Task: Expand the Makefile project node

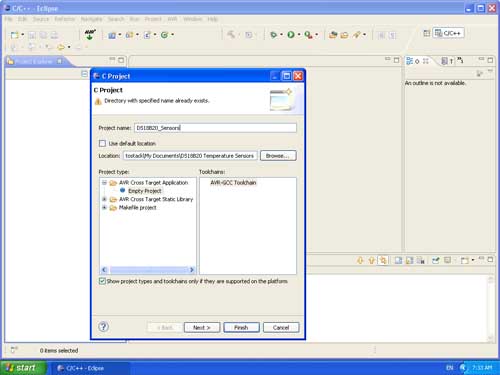Action: pyautogui.click(x=104, y=208)
